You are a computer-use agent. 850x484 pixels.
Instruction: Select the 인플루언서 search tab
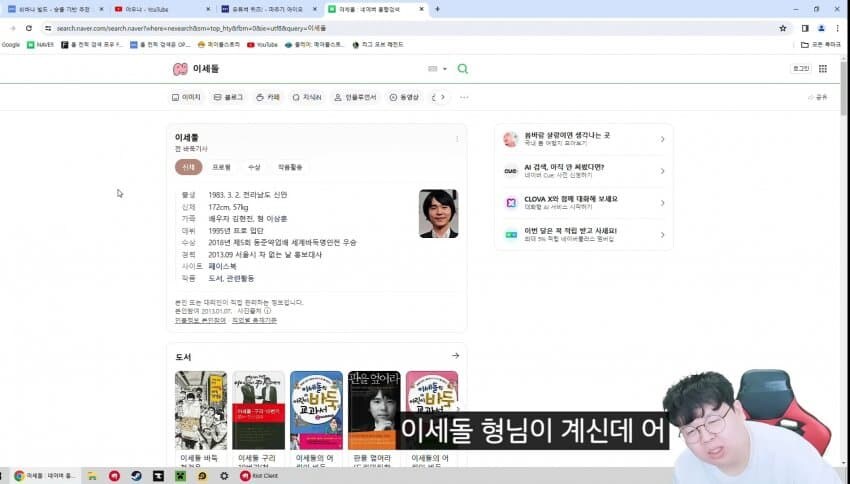pyautogui.click(x=356, y=98)
